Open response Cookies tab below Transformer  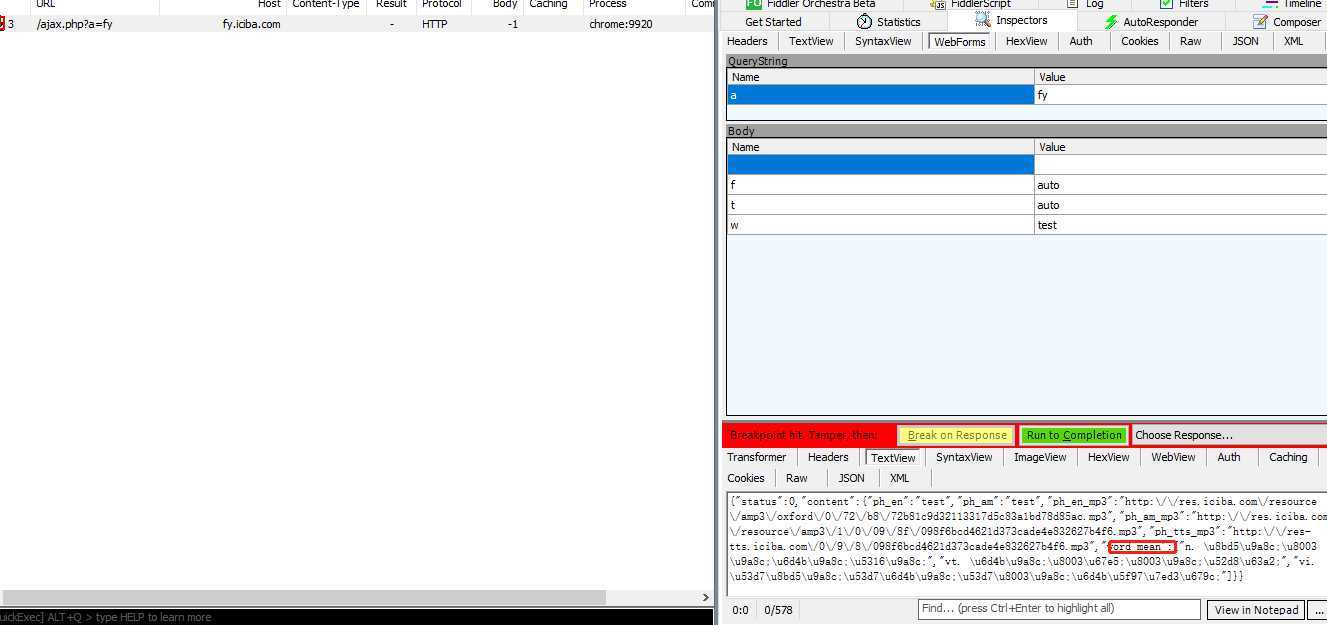coord(746,478)
